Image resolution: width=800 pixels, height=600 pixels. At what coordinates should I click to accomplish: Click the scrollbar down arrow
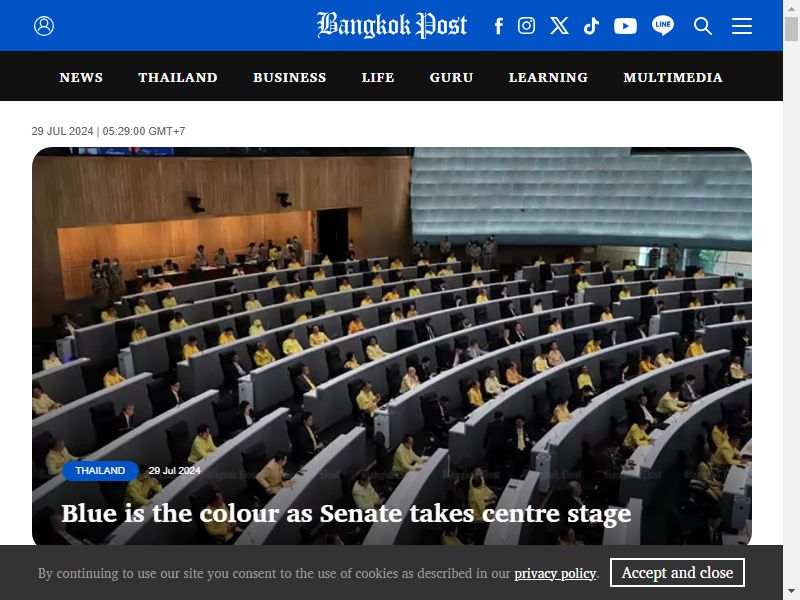[x=791, y=593]
